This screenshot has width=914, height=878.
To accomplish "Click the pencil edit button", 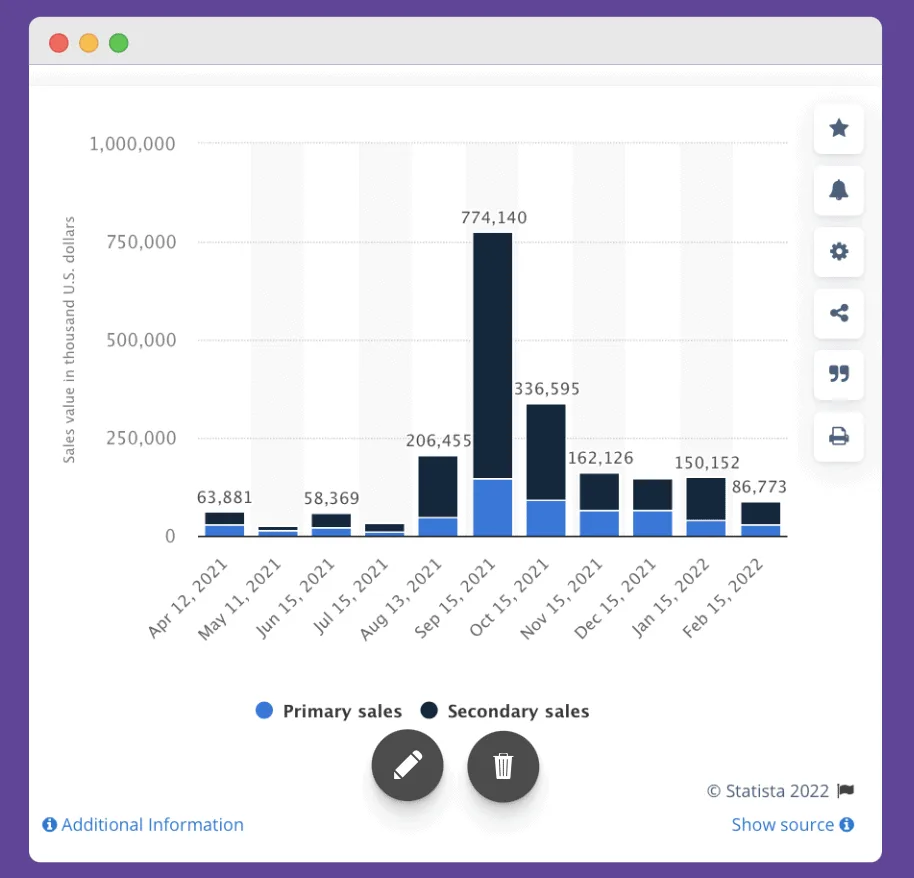I will pos(407,765).
